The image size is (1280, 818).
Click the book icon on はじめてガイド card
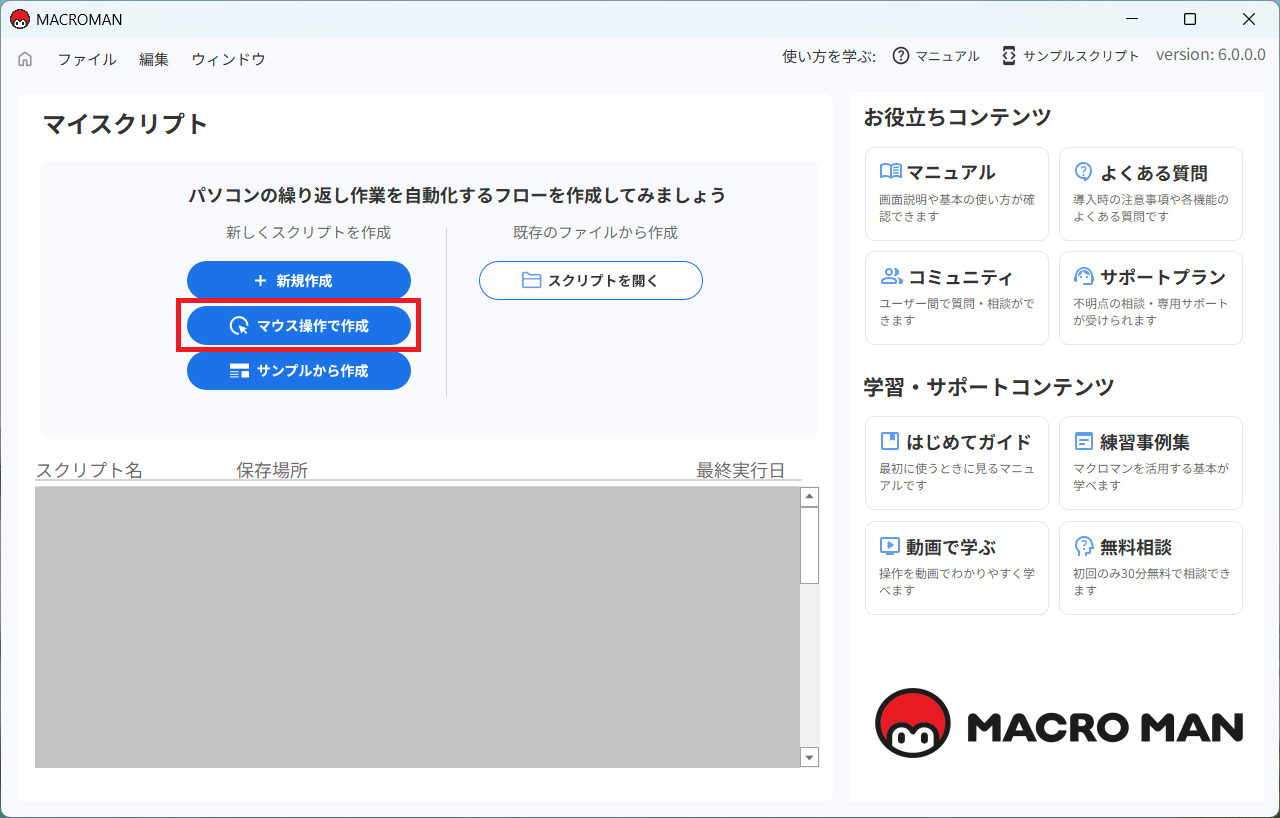point(889,441)
